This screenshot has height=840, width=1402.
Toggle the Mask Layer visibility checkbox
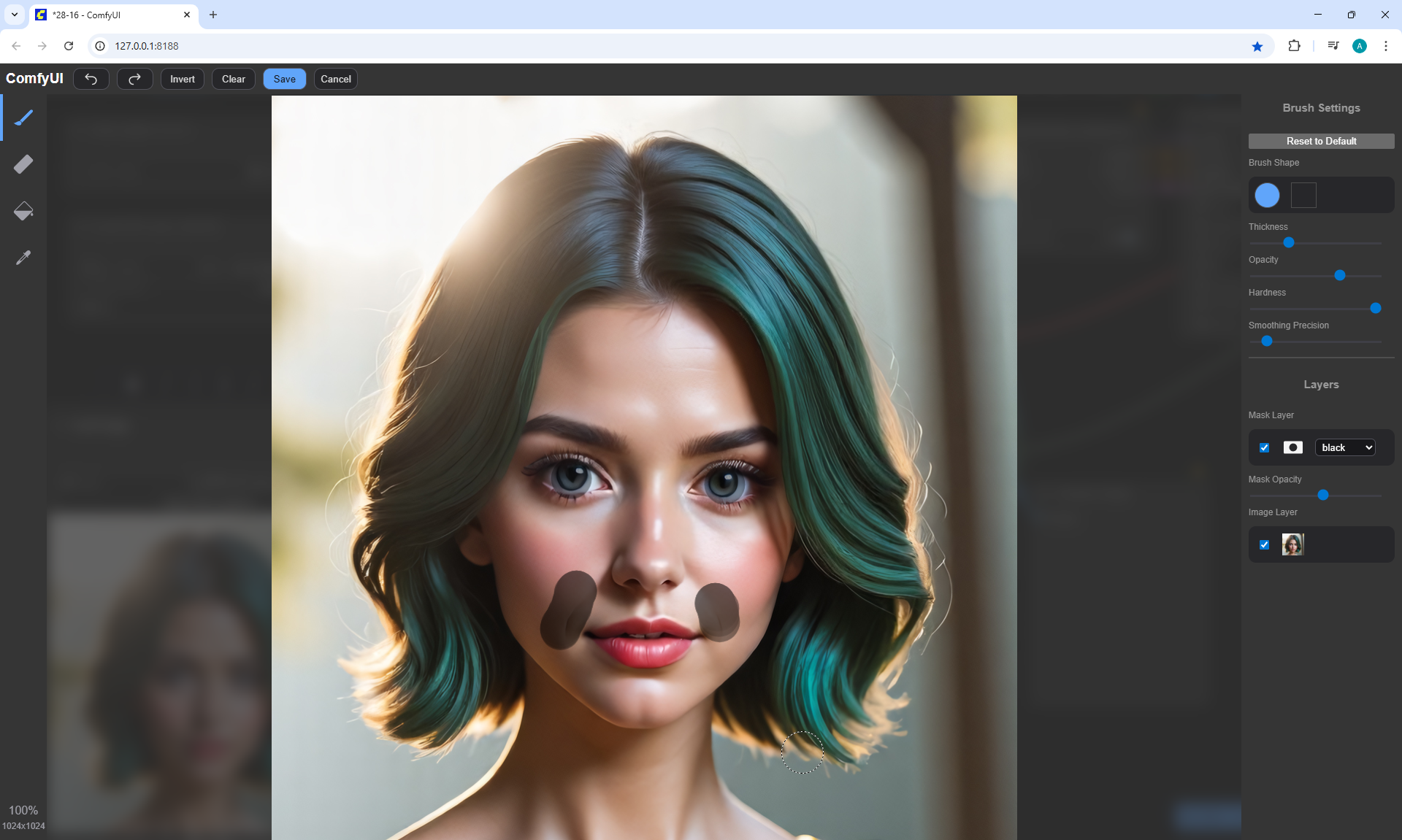(1265, 447)
